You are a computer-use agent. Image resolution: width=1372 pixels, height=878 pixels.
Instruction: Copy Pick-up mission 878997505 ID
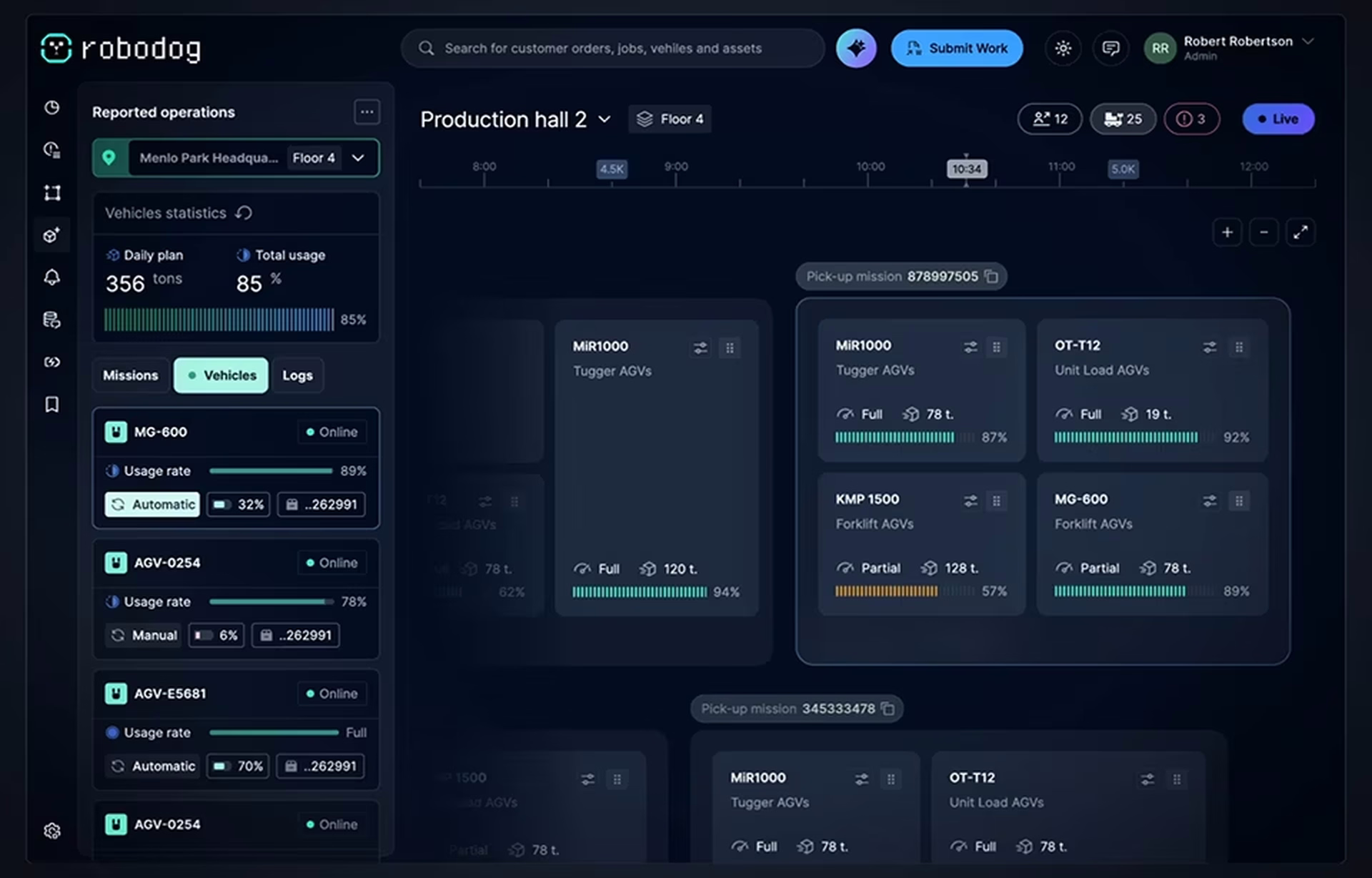(991, 277)
